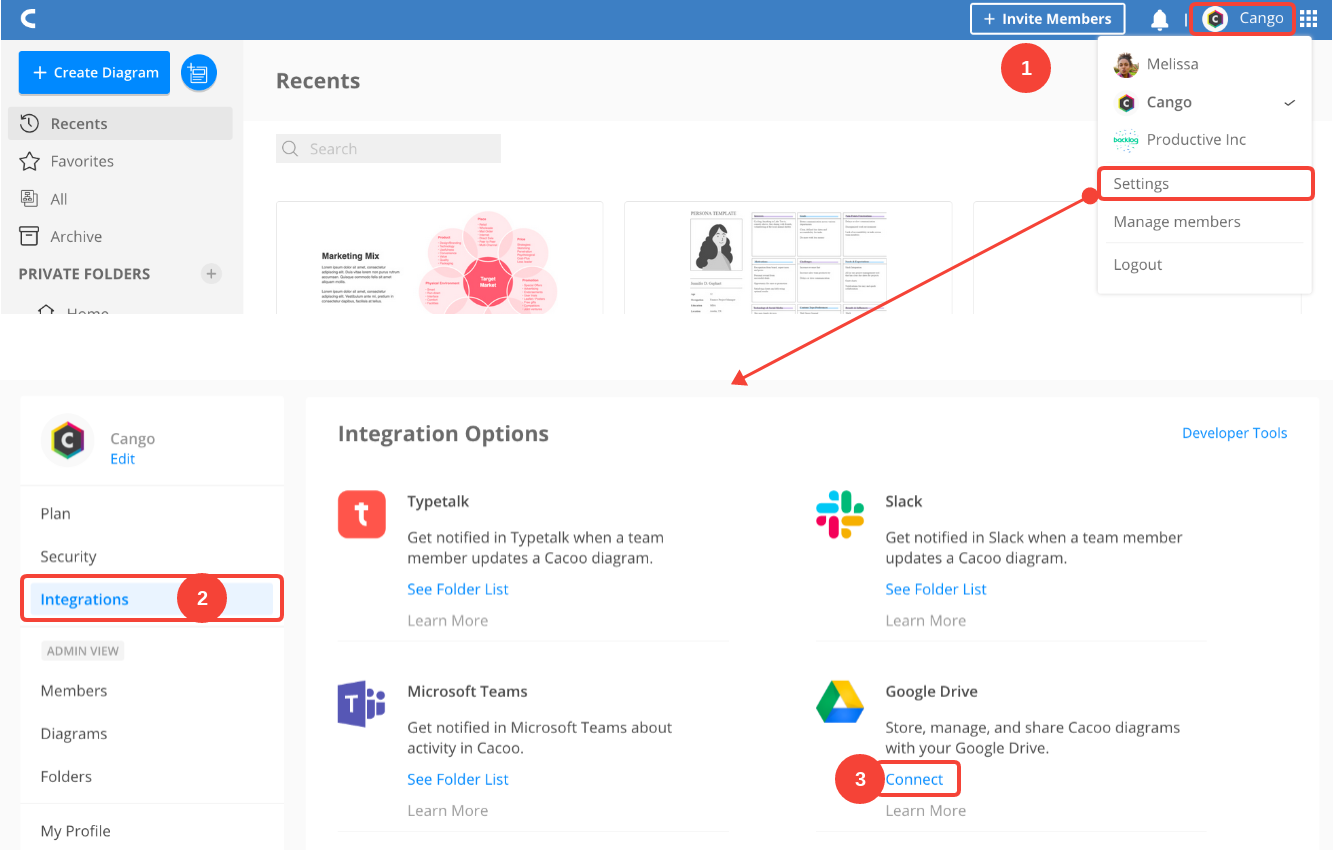Click the Productive Inc logo in the menu
Screen dimensions: 1333x850
[1126, 140]
